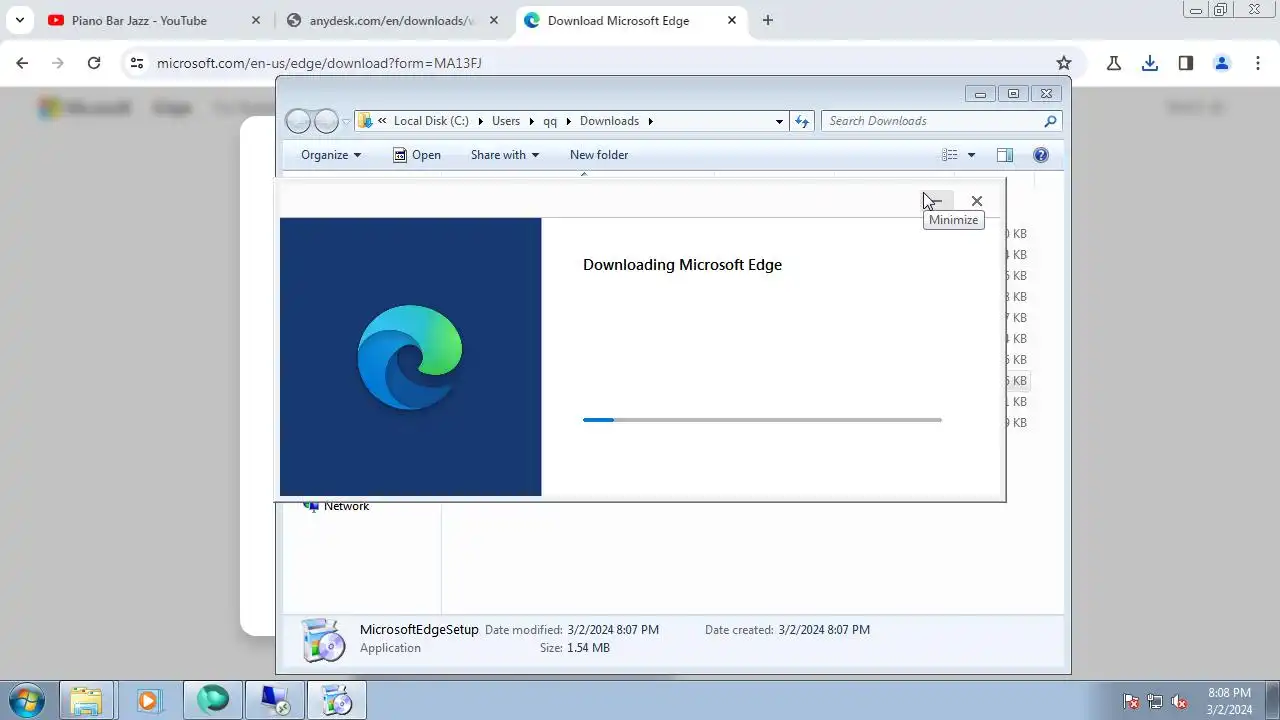Reload the current Chrome page

(x=94, y=63)
